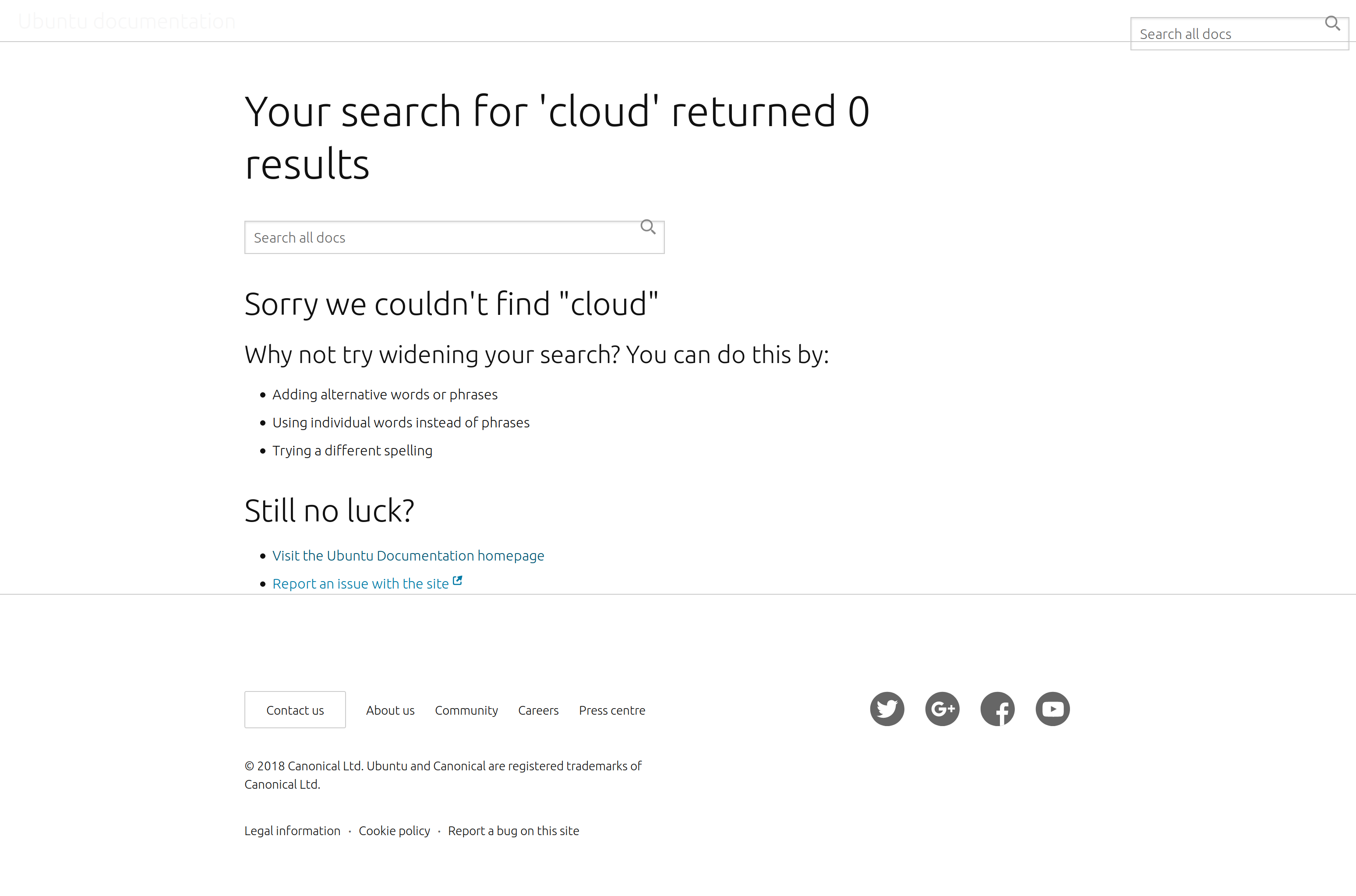Open Canonical's YouTube channel
This screenshot has width=1356, height=896.
[1052, 709]
